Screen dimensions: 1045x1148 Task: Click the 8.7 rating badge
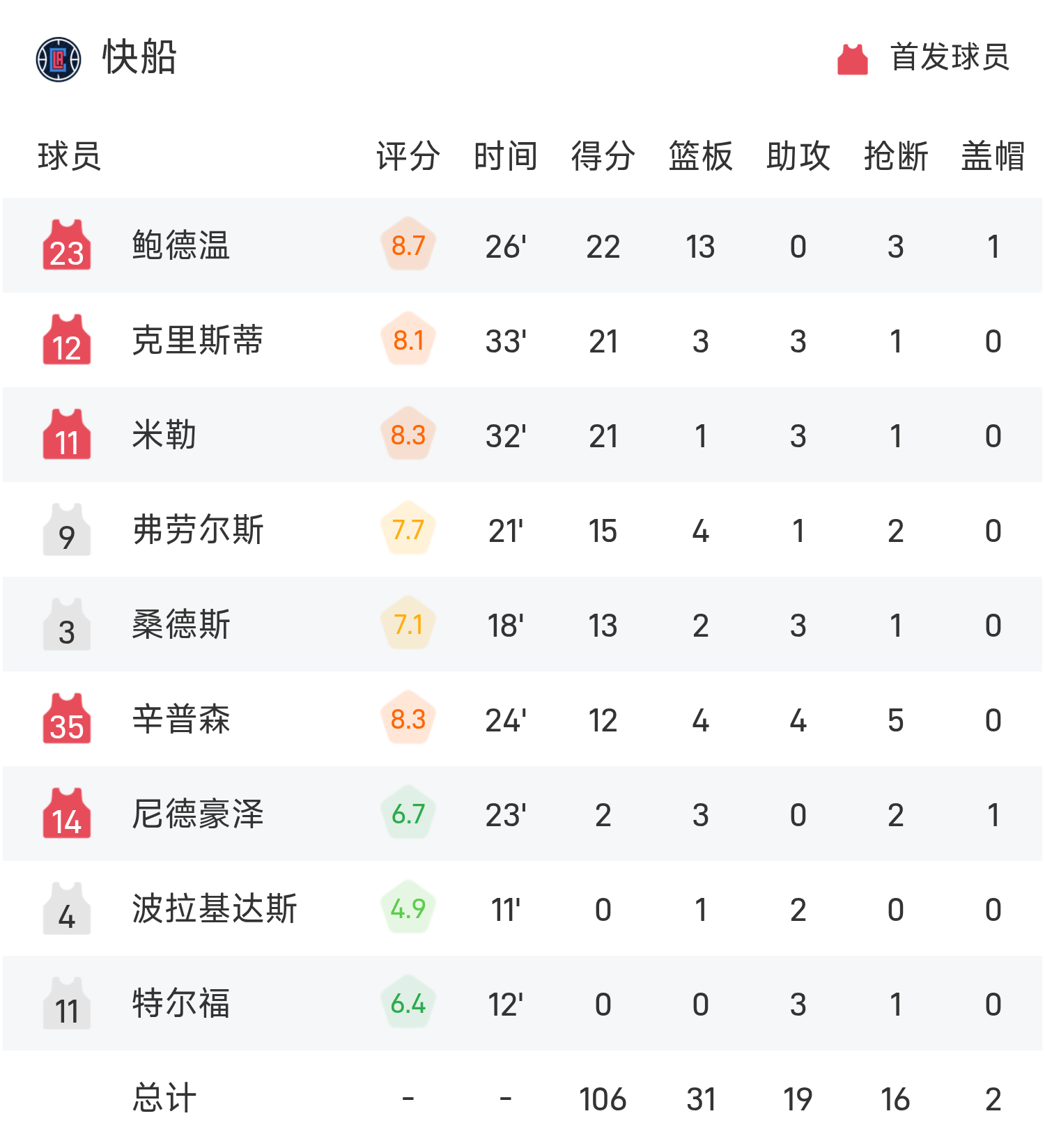coord(408,245)
